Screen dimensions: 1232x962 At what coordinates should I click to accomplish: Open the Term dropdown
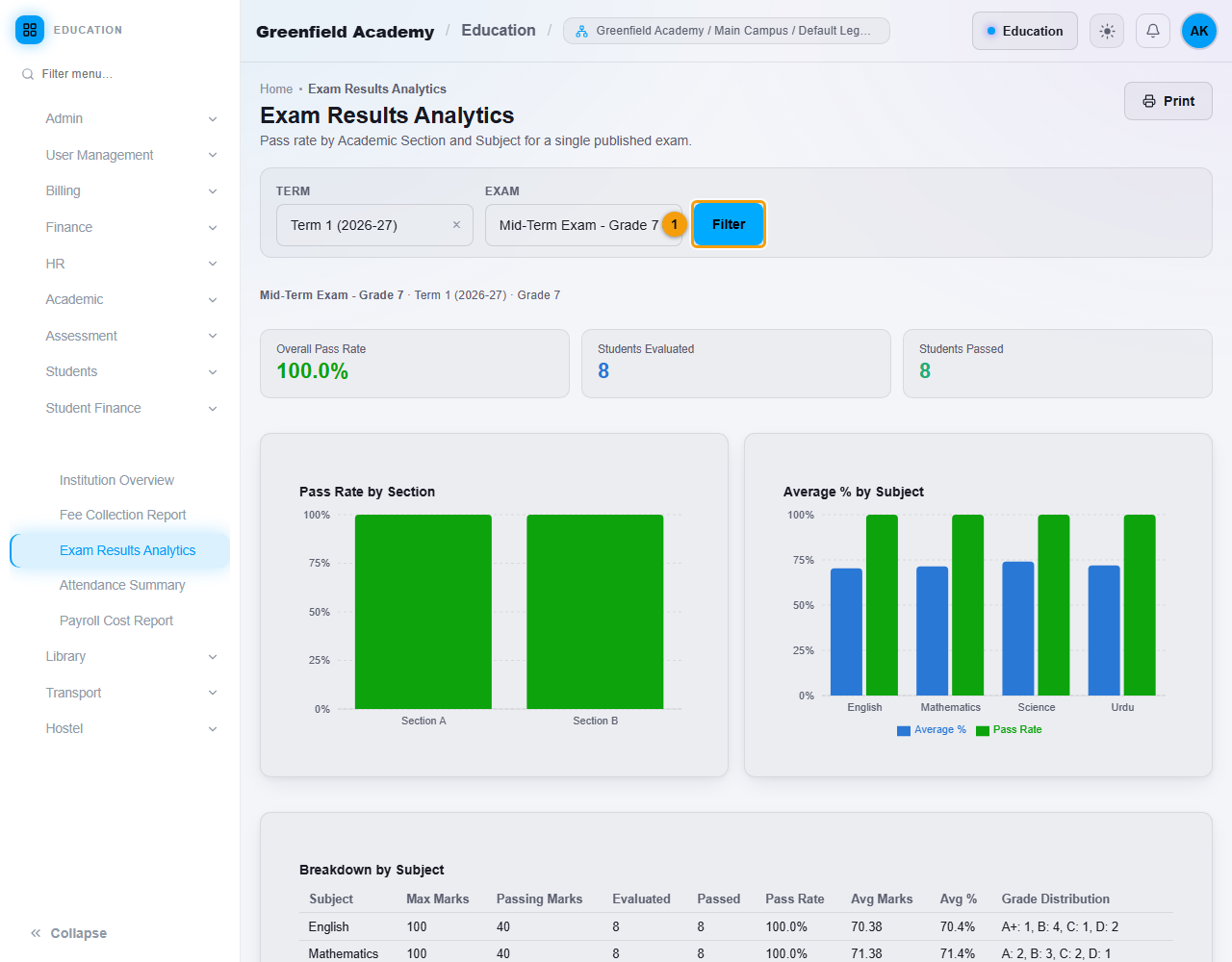tap(374, 225)
